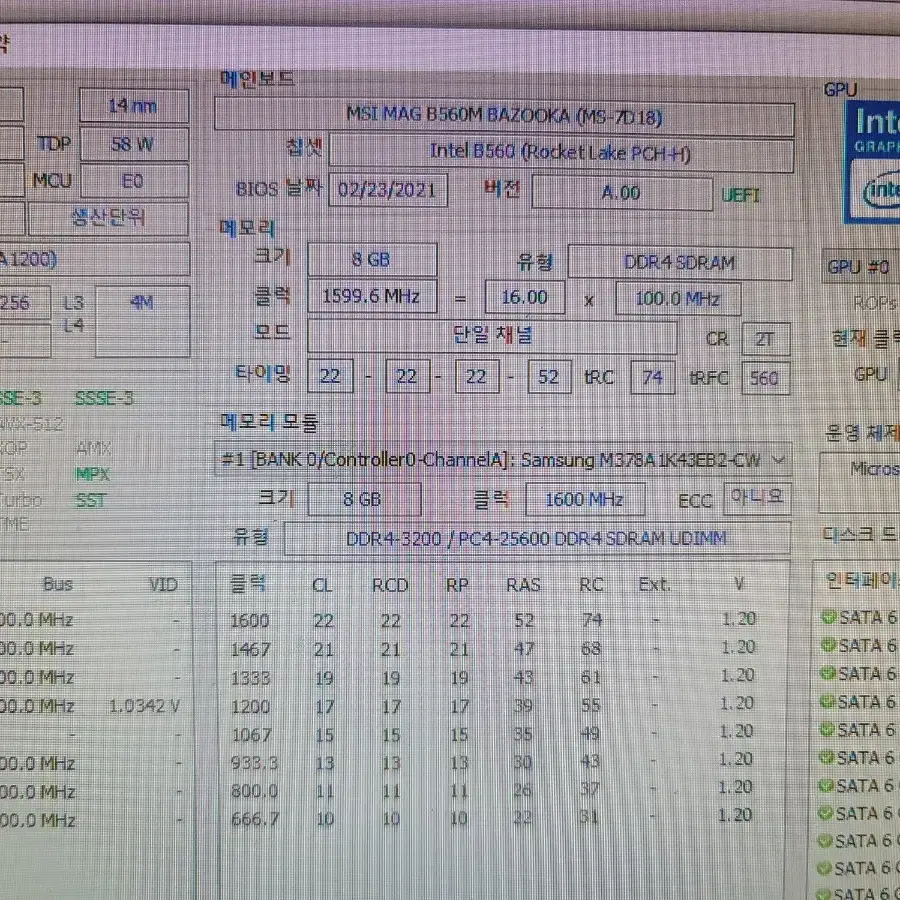
Task: Click the Bus column header
Action: click(x=57, y=584)
